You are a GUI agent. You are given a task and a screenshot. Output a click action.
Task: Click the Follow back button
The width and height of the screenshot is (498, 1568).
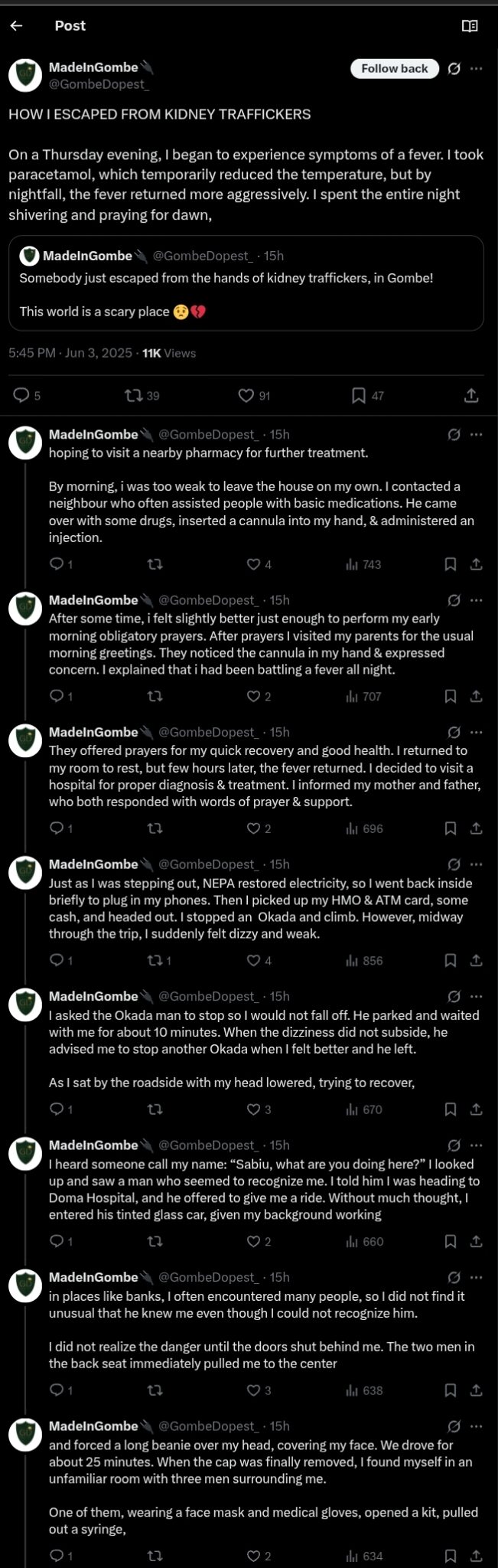(394, 69)
